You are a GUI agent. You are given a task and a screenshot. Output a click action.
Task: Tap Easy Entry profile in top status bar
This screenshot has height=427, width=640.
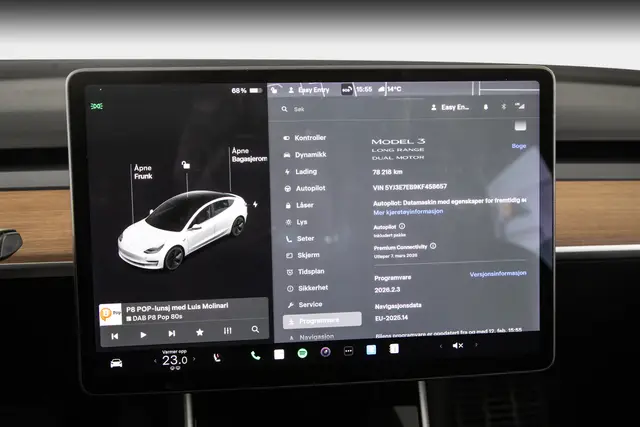pos(309,90)
